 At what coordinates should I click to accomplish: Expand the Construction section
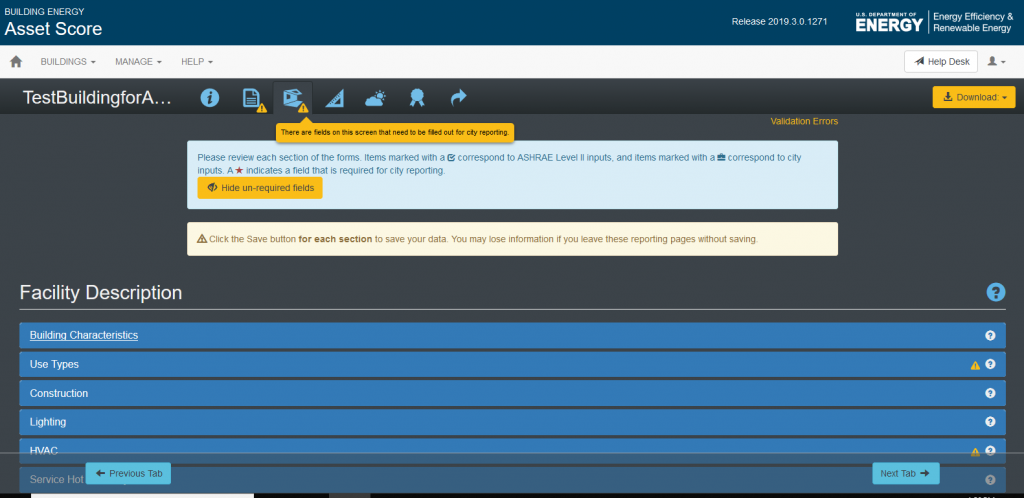click(512, 393)
